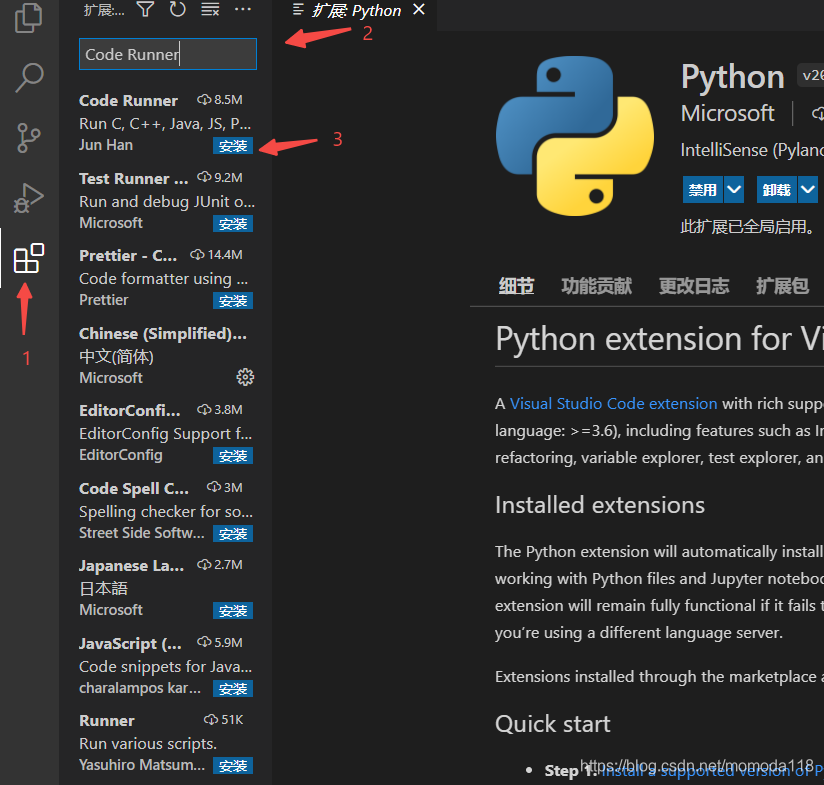
Task: Open the Run and Debug view
Action: tap(28, 198)
